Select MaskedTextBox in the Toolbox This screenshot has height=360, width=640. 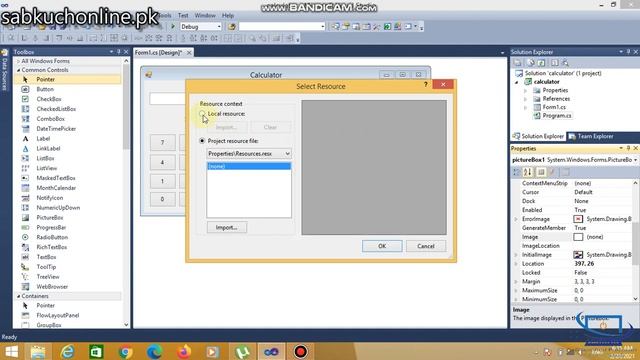[56, 178]
